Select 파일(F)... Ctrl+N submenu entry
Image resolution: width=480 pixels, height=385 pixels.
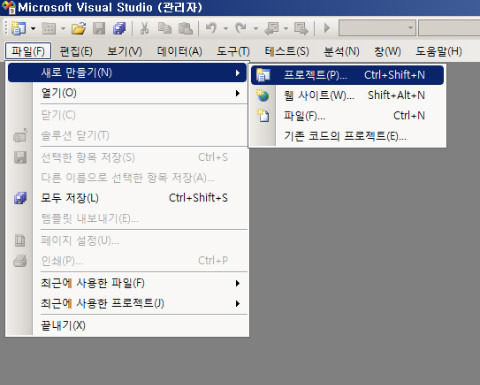[347, 116]
